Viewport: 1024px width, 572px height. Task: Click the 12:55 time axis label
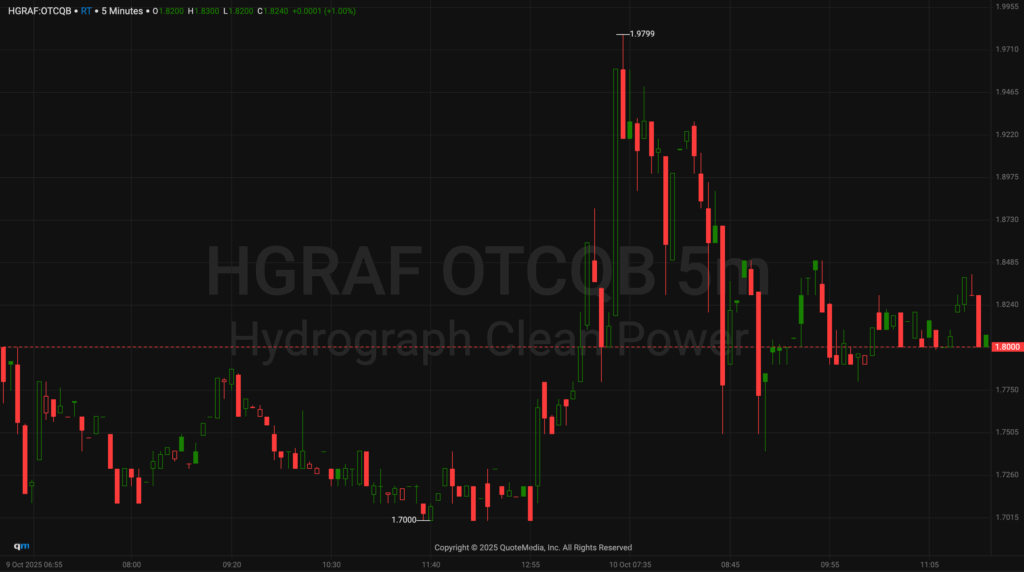click(x=530, y=564)
